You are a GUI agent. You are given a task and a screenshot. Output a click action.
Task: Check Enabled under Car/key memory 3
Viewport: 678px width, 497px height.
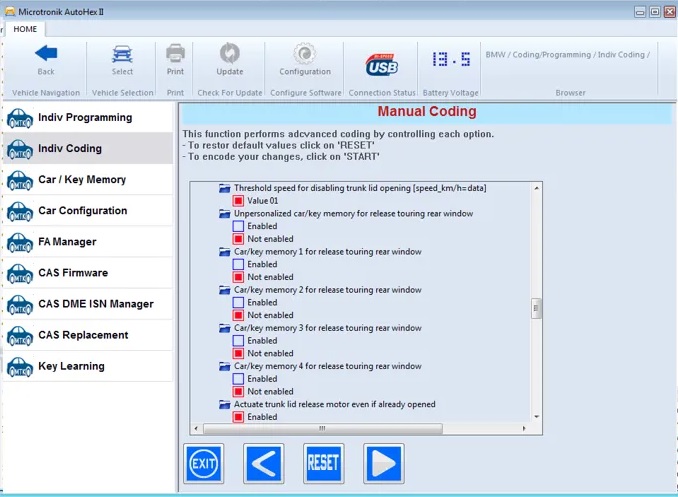click(238, 340)
